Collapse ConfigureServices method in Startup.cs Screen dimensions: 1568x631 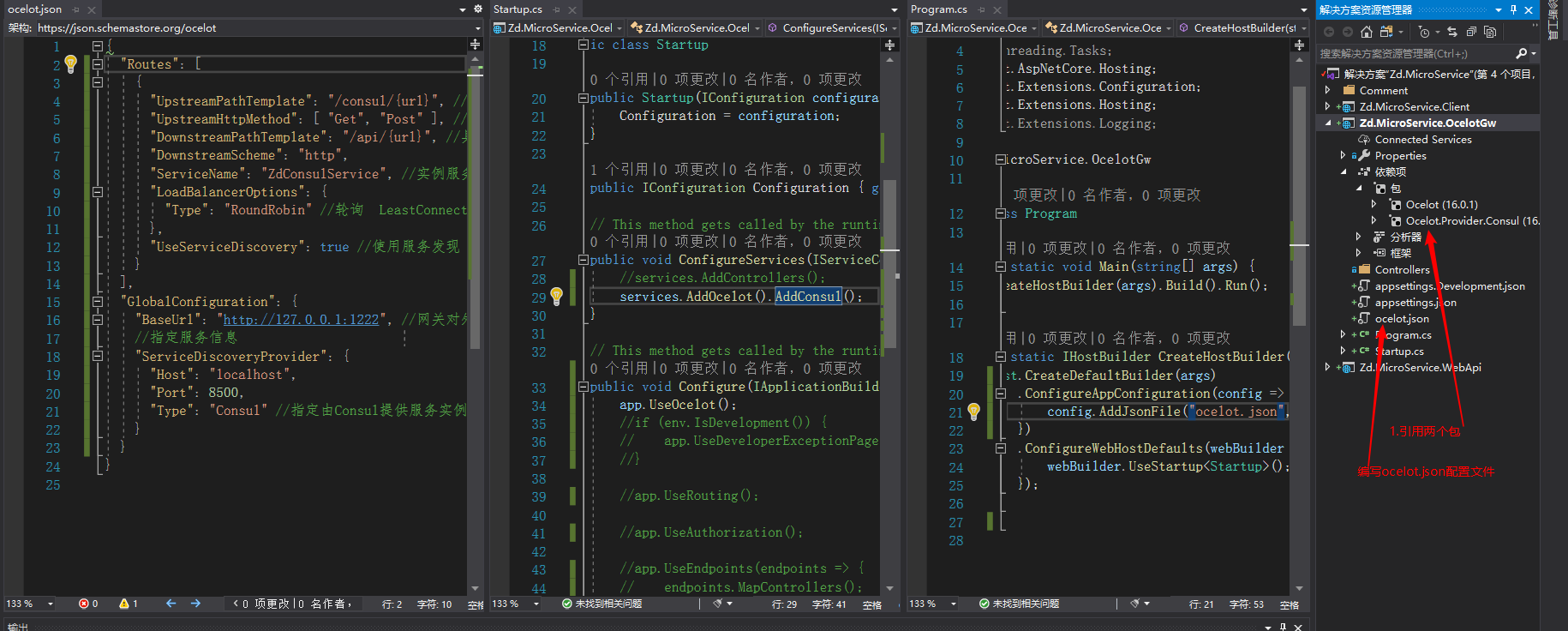[584, 260]
